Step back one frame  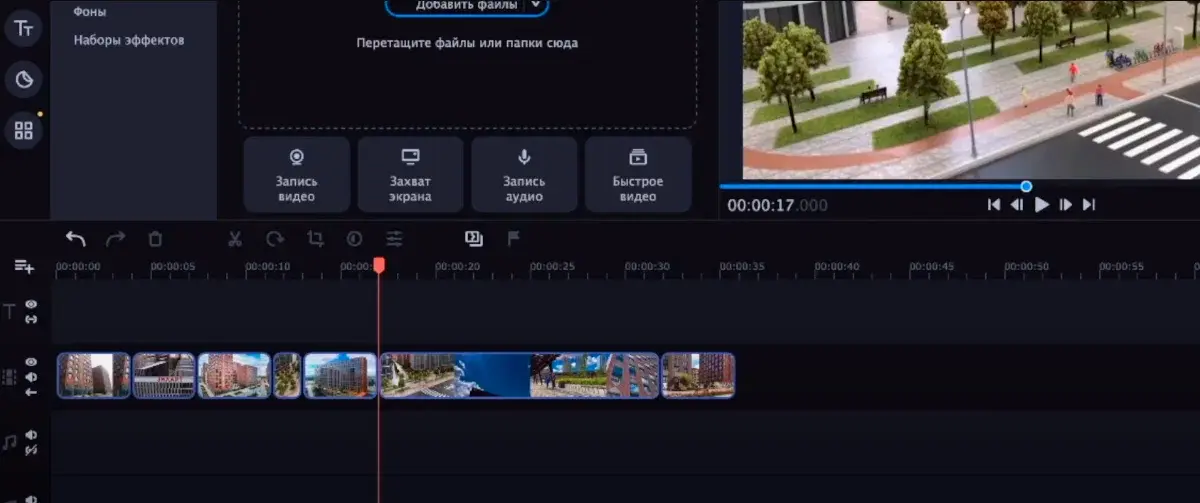[x=1017, y=205]
